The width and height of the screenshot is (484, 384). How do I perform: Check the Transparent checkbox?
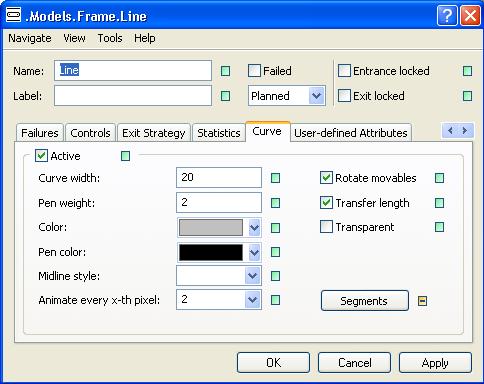[x=326, y=227]
